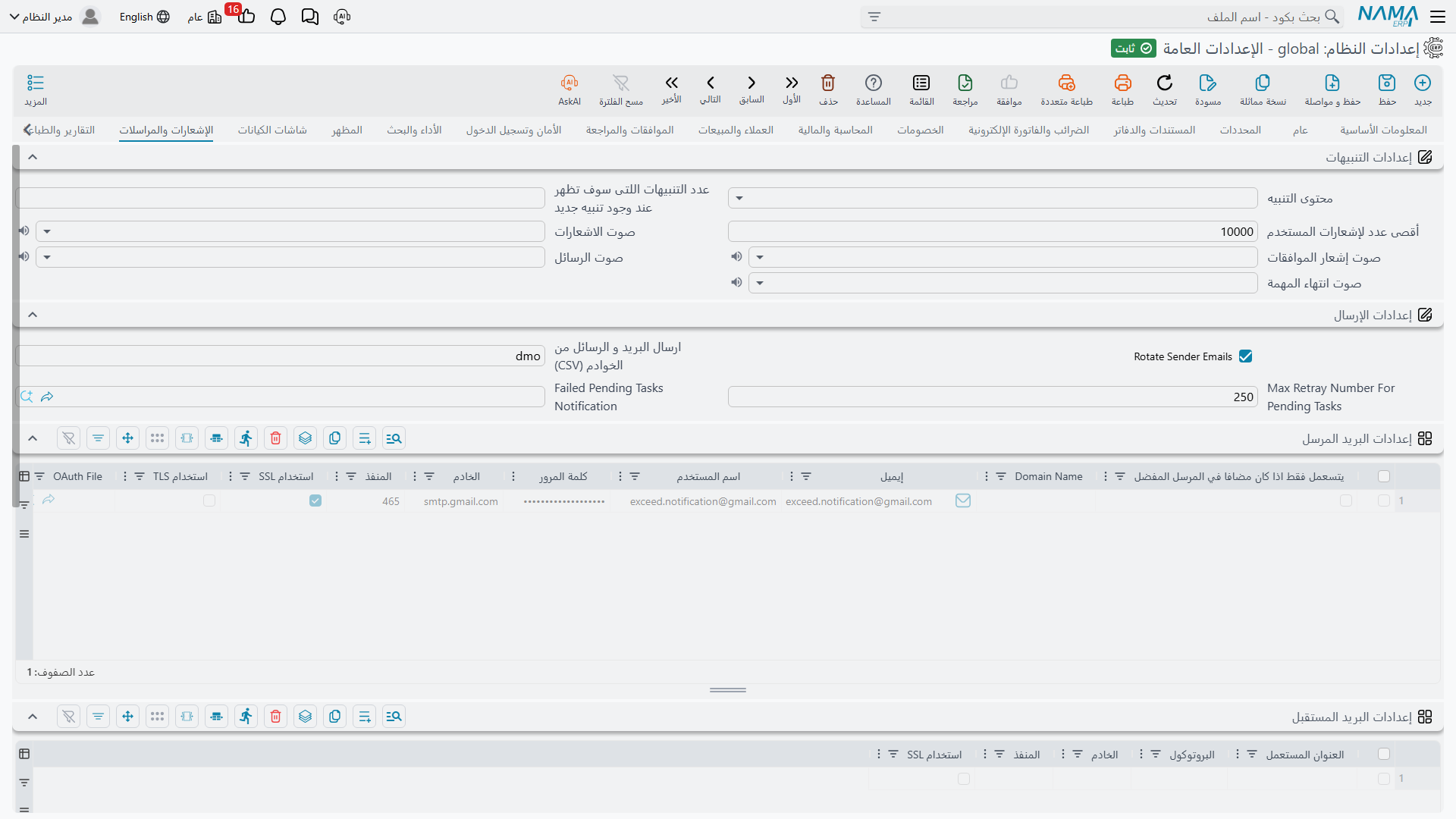The image size is (1456, 819).
Task: Open the مدير النظام user menu
Action: pyautogui.click(x=55, y=17)
